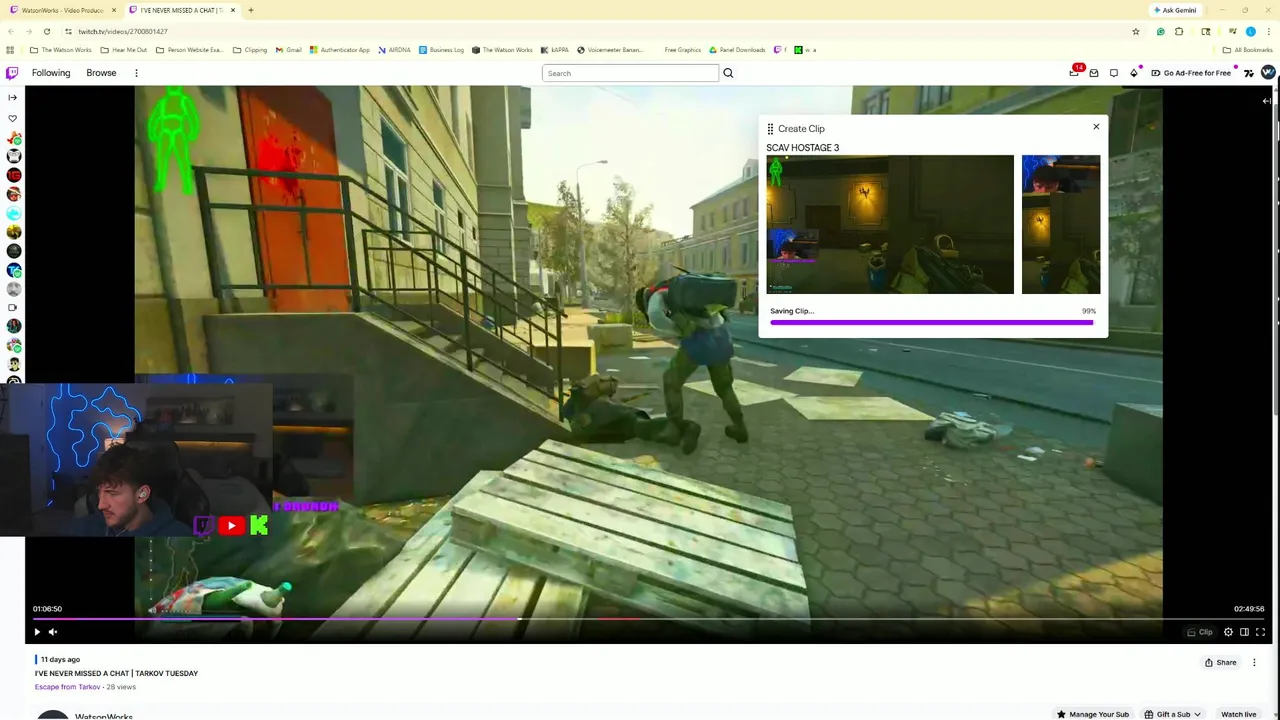The width and height of the screenshot is (1280, 720).
Task: Open the Get Bits diamond icon
Action: tap(1134, 73)
